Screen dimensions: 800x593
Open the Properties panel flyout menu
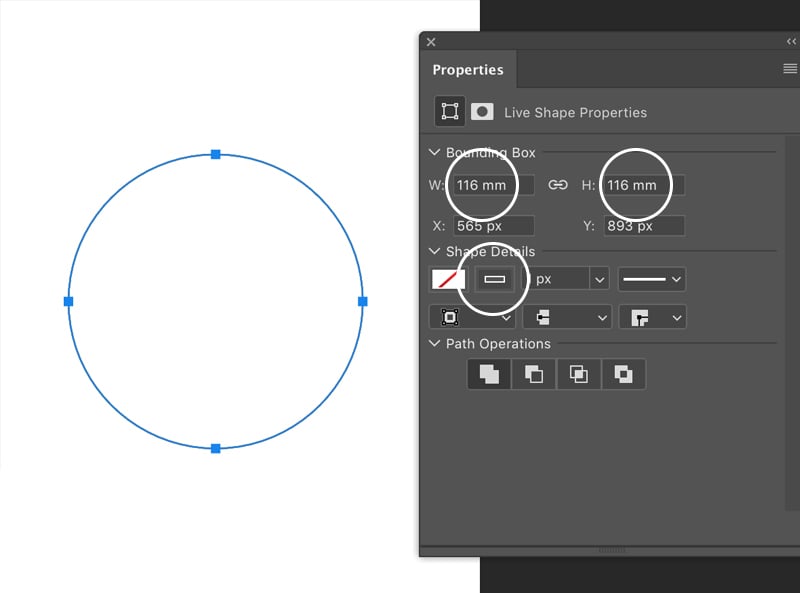pos(790,68)
